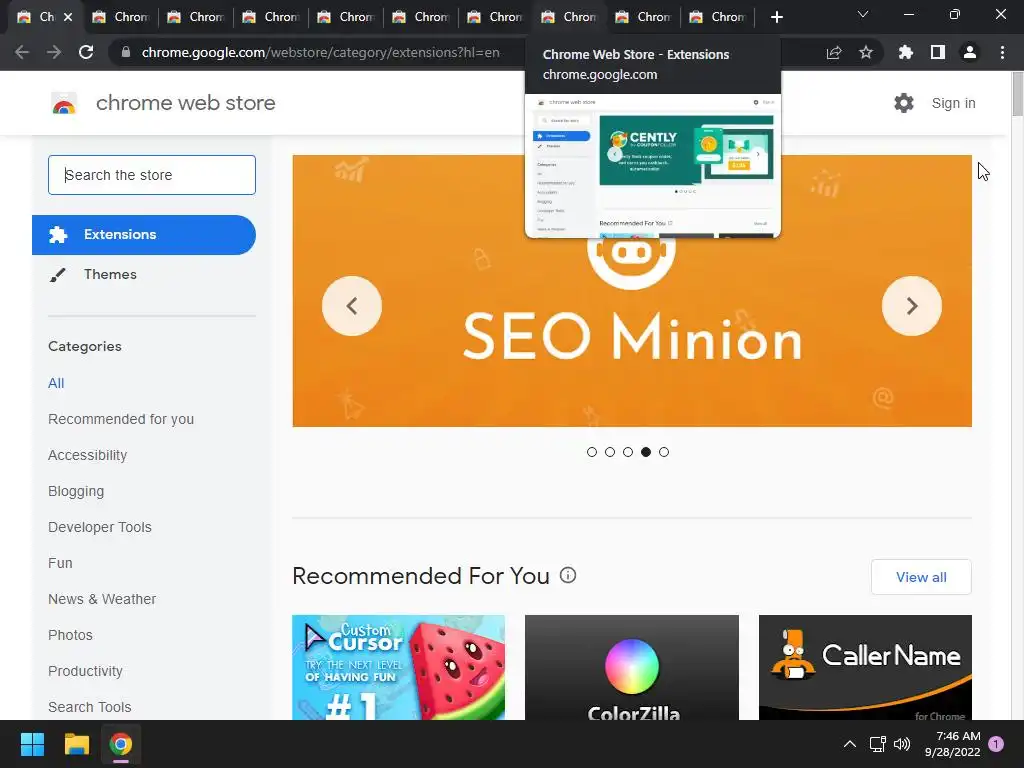Open the tab search chevron dropdown
This screenshot has width=1024, height=768.
(x=863, y=14)
